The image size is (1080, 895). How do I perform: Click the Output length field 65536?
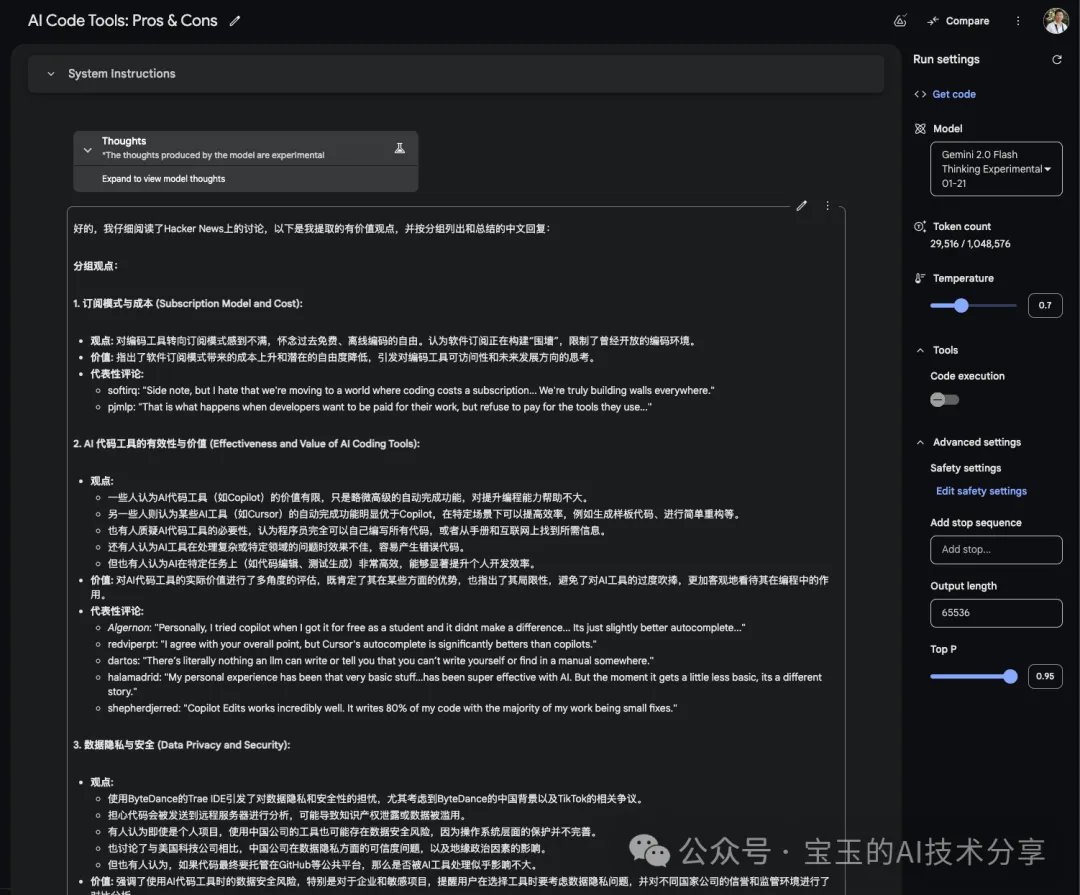996,613
